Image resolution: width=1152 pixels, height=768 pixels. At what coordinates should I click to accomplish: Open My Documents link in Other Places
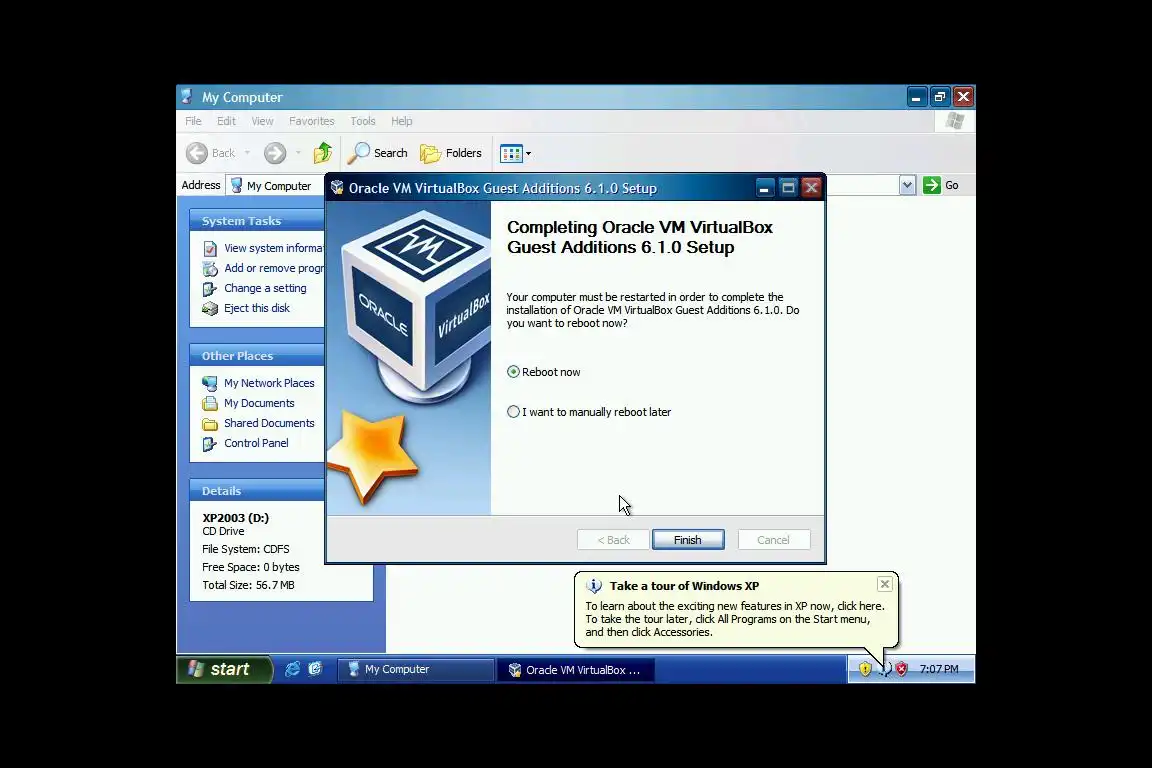(x=259, y=403)
